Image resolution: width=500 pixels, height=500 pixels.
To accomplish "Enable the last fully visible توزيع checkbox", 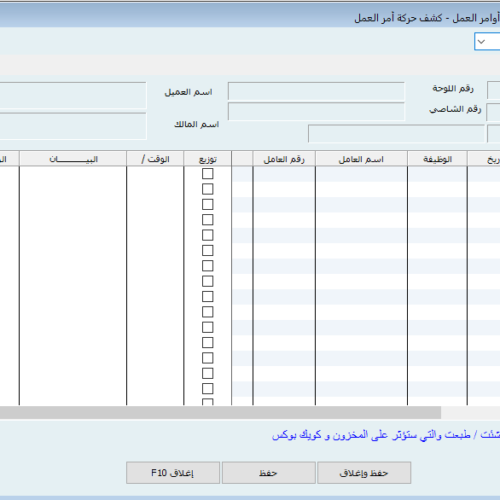I will click(208, 389).
